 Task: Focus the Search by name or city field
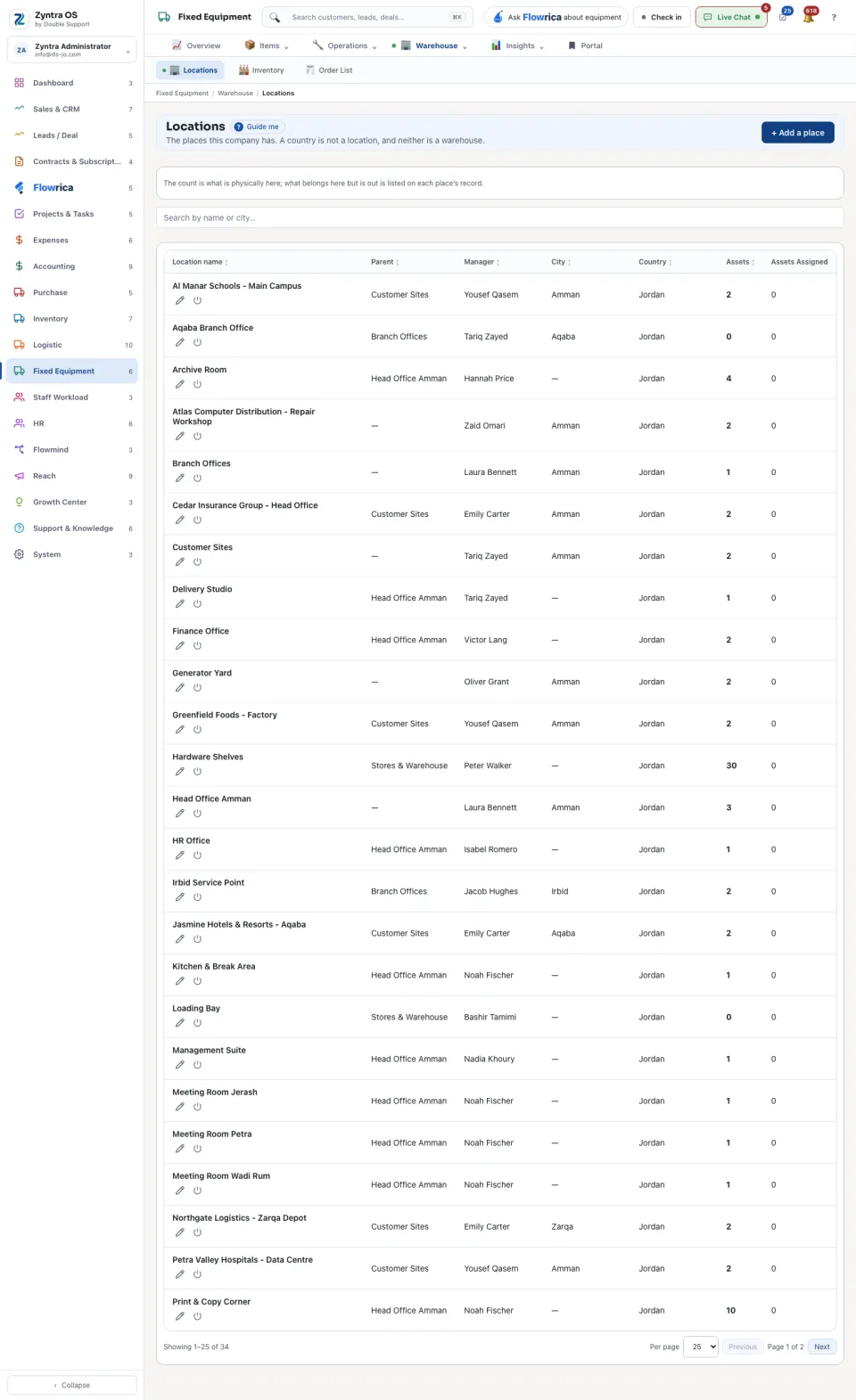point(499,217)
